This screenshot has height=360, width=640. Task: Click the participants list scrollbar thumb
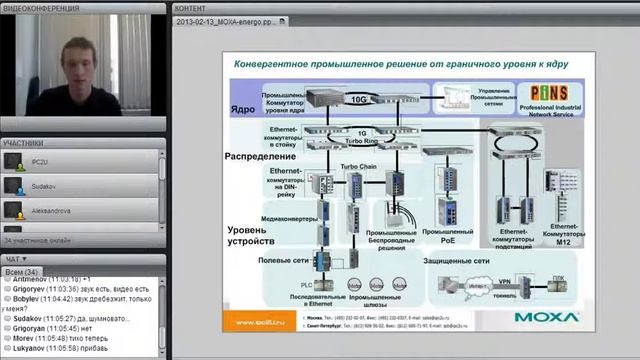(162, 169)
